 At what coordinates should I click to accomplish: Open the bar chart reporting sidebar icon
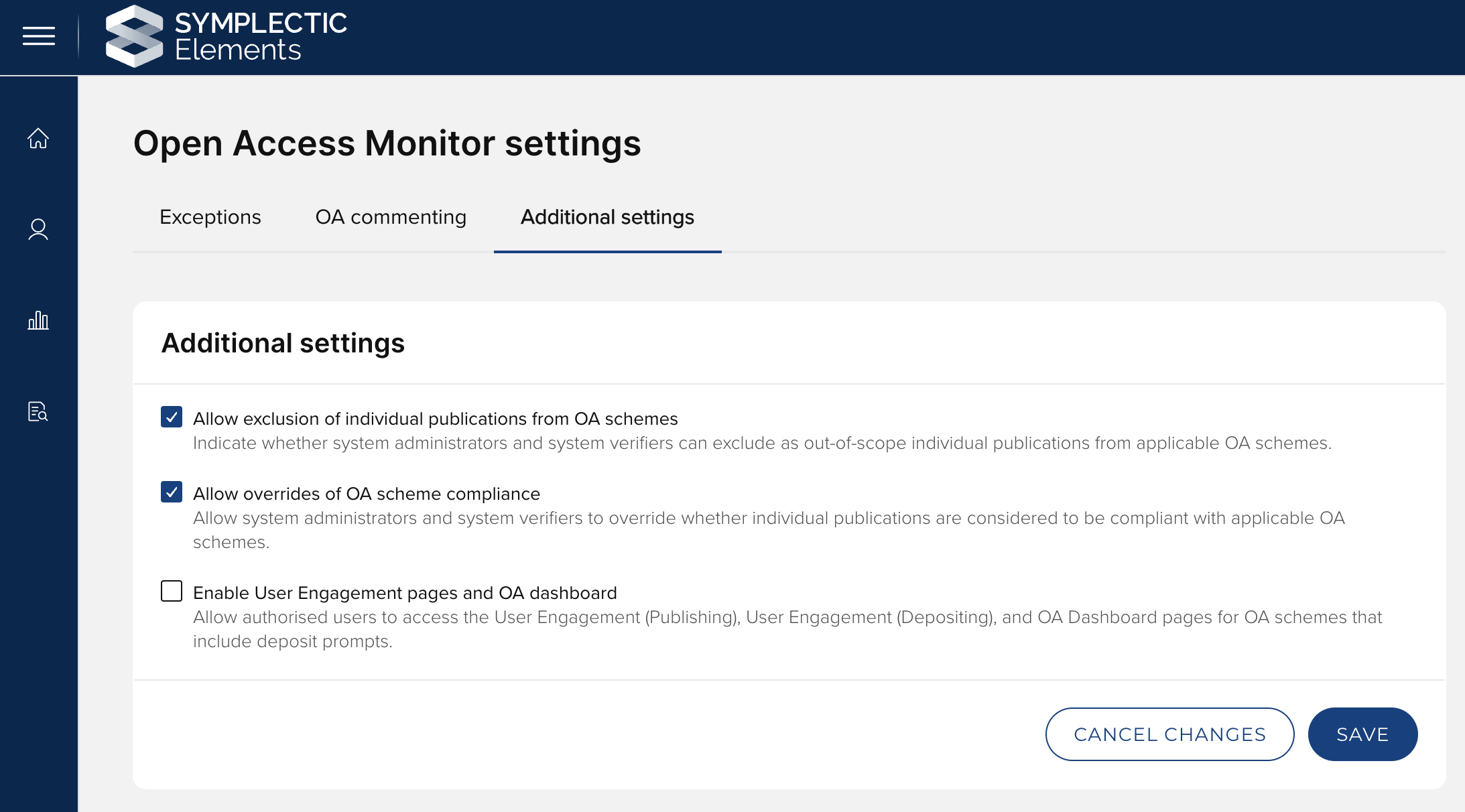click(38, 320)
